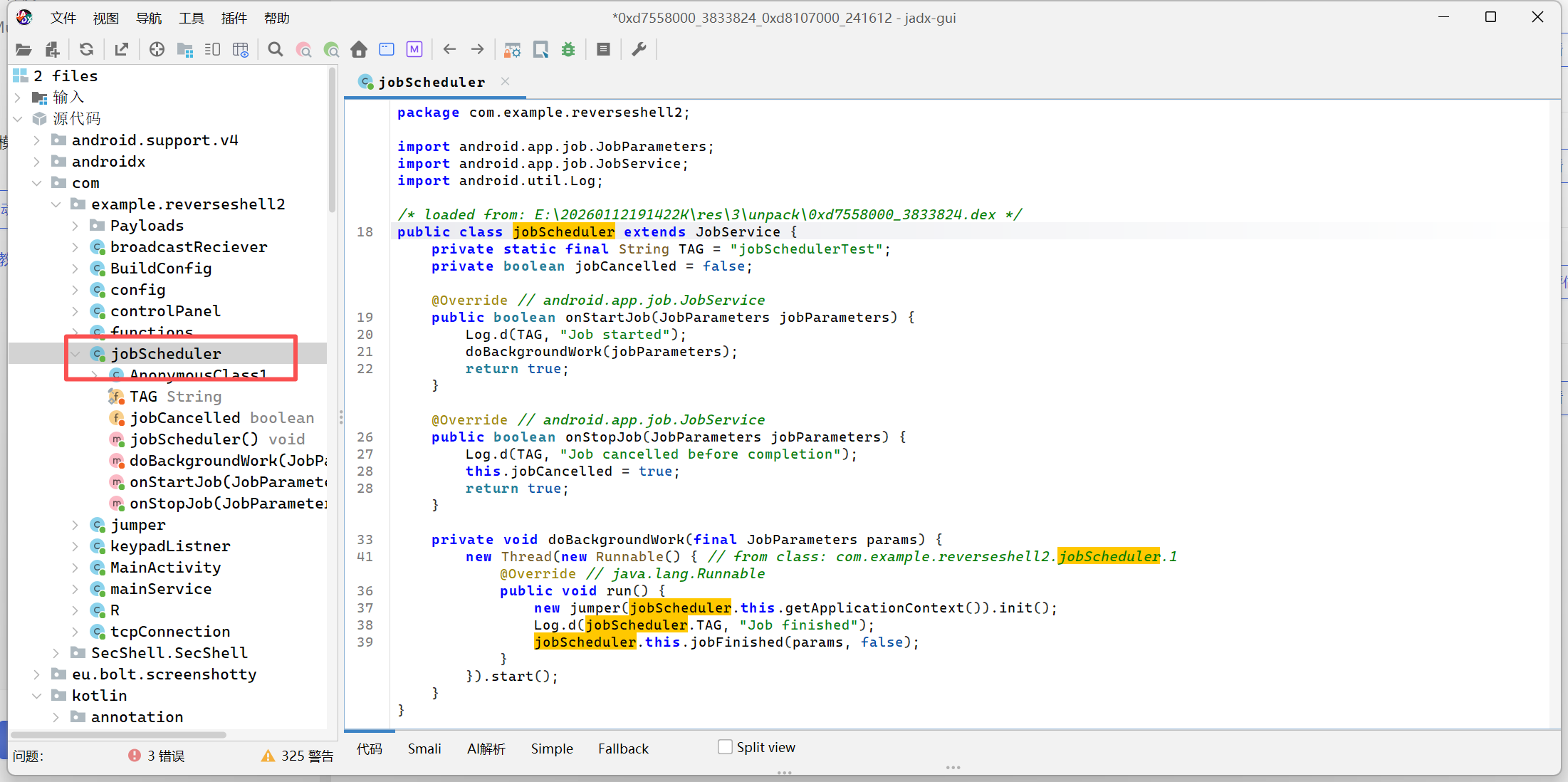Click the 3 错误 errors indicator
Image resolution: width=1568 pixels, height=782 pixels.
coord(157,756)
